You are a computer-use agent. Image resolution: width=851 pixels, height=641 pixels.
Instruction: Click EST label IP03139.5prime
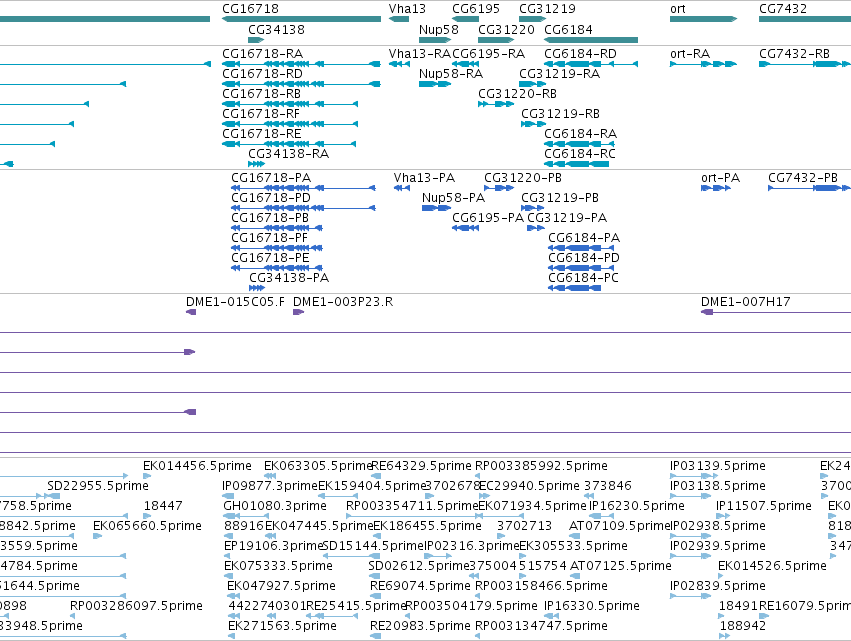click(x=718, y=466)
